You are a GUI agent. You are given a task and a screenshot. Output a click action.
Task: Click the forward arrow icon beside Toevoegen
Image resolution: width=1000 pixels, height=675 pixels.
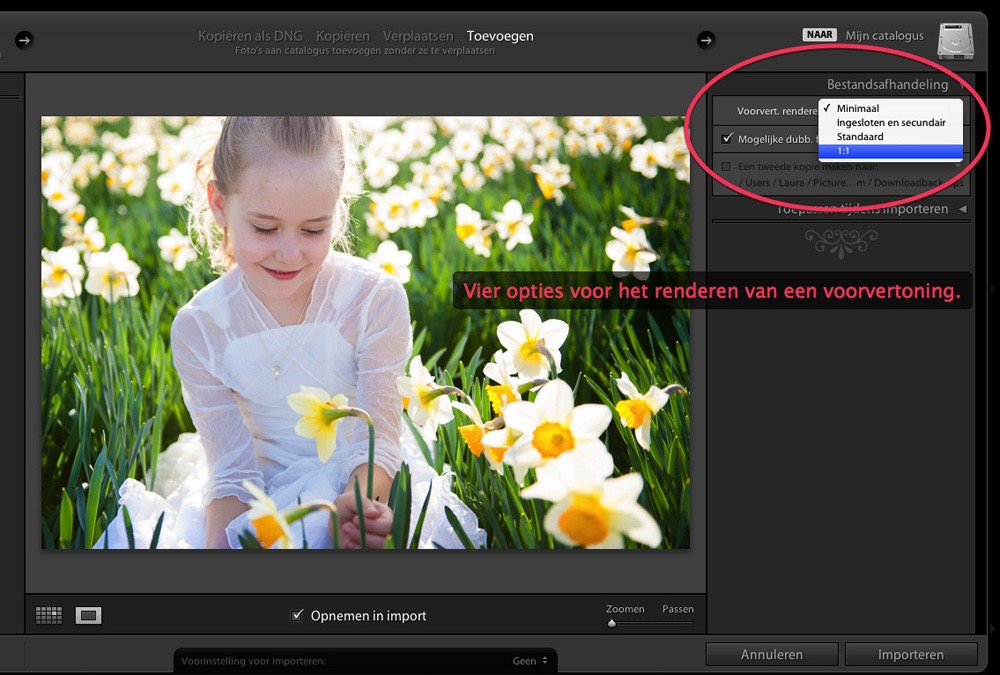point(706,40)
